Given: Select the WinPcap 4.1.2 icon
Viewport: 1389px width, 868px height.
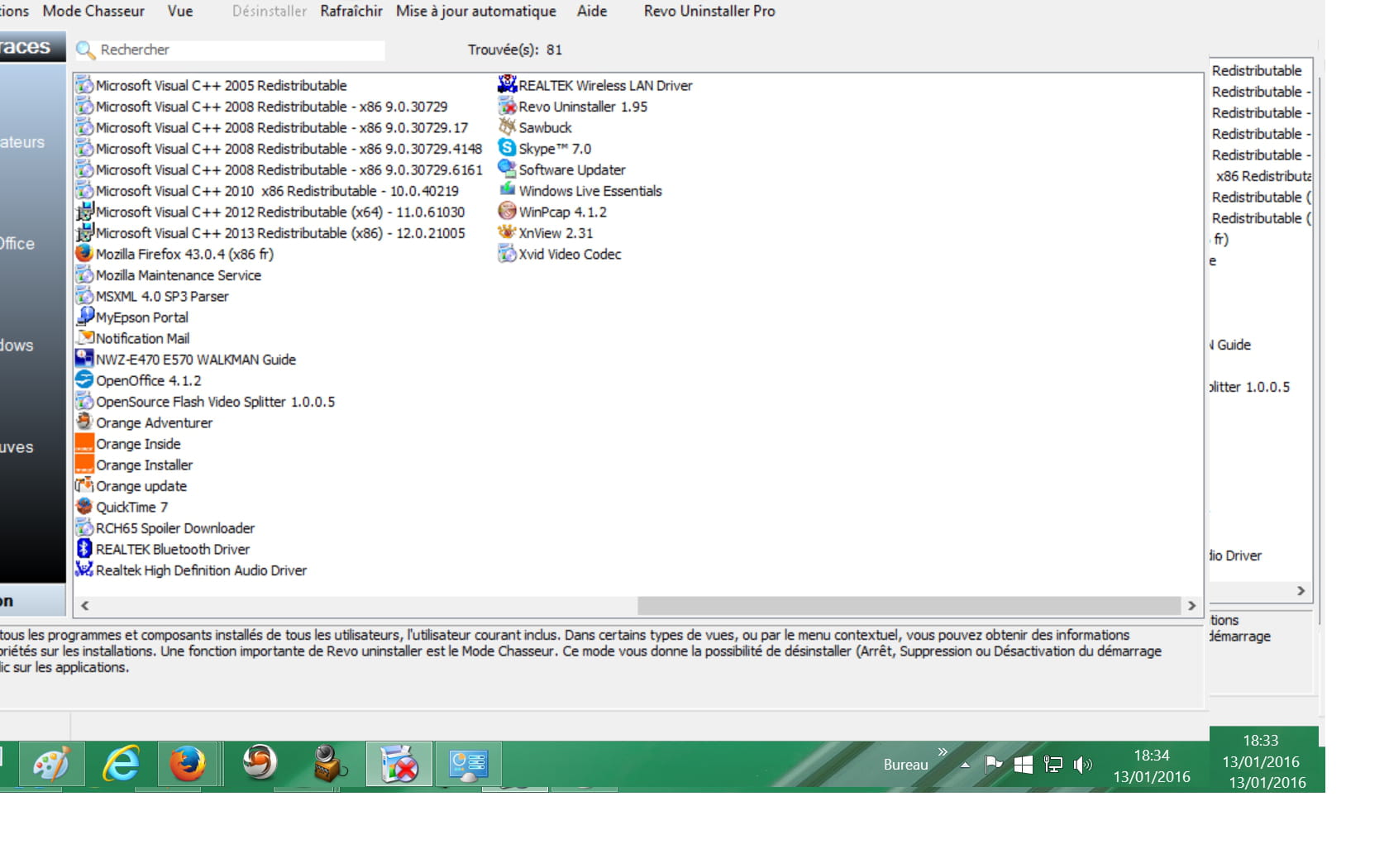Looking at the screenshot, I should tap(507, 211).
